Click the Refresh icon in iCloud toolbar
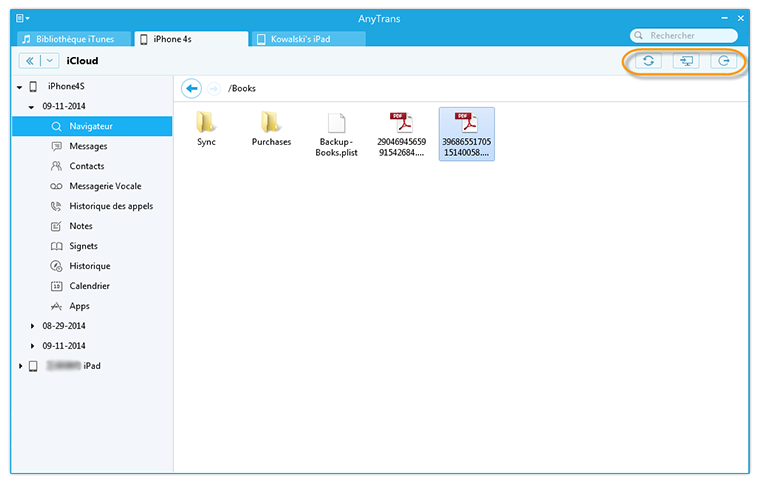 point(648,61)
